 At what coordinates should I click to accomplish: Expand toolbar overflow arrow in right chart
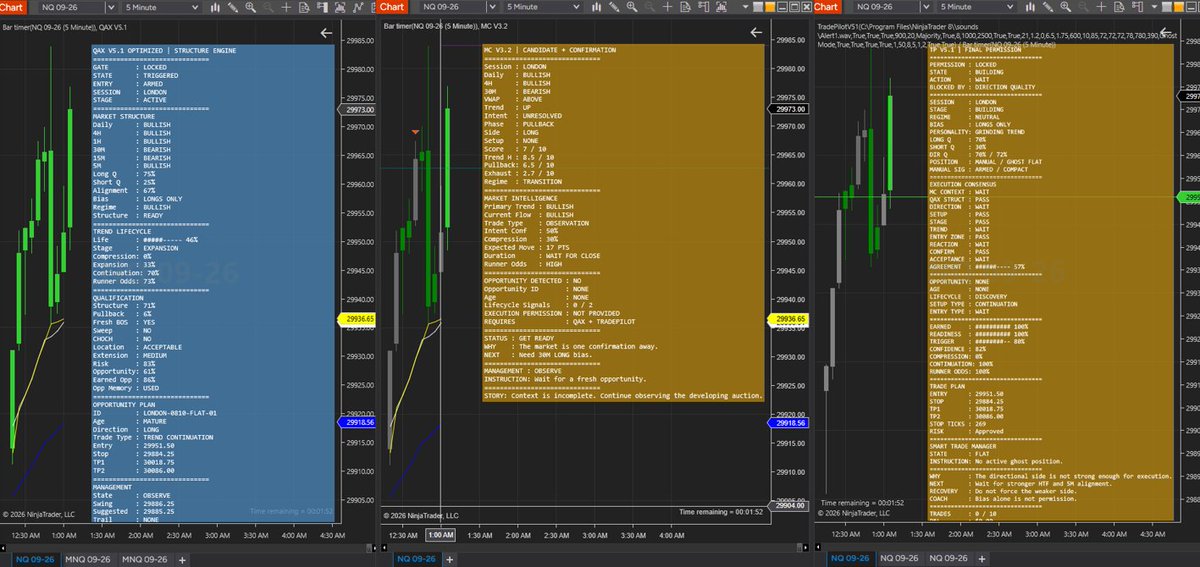pyautogui.click(x=1154, y=7)
